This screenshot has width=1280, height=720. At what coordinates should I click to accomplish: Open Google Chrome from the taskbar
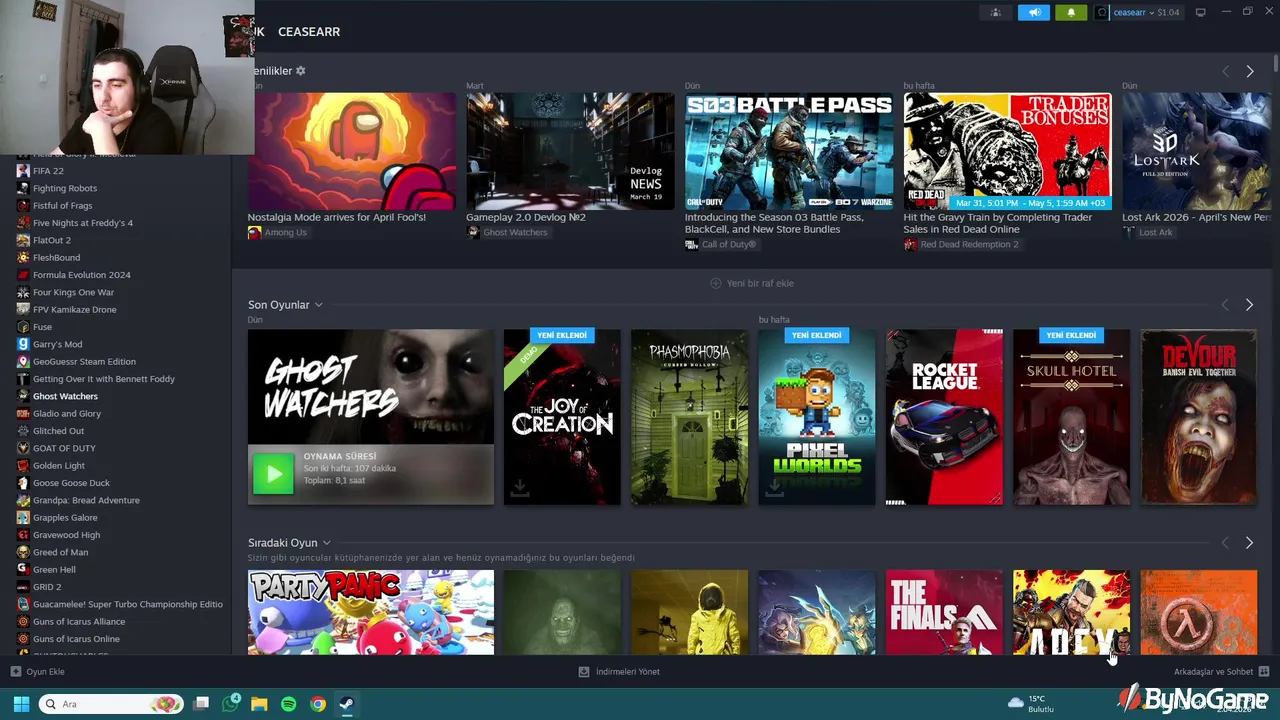point(317,704)
